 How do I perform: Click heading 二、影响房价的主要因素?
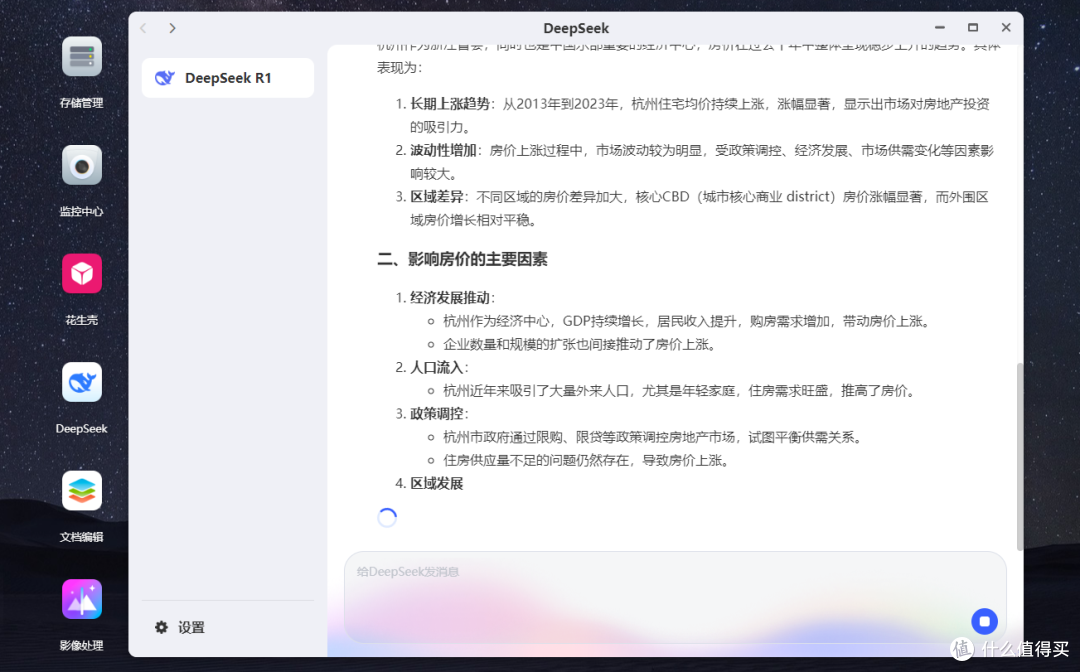462,260
